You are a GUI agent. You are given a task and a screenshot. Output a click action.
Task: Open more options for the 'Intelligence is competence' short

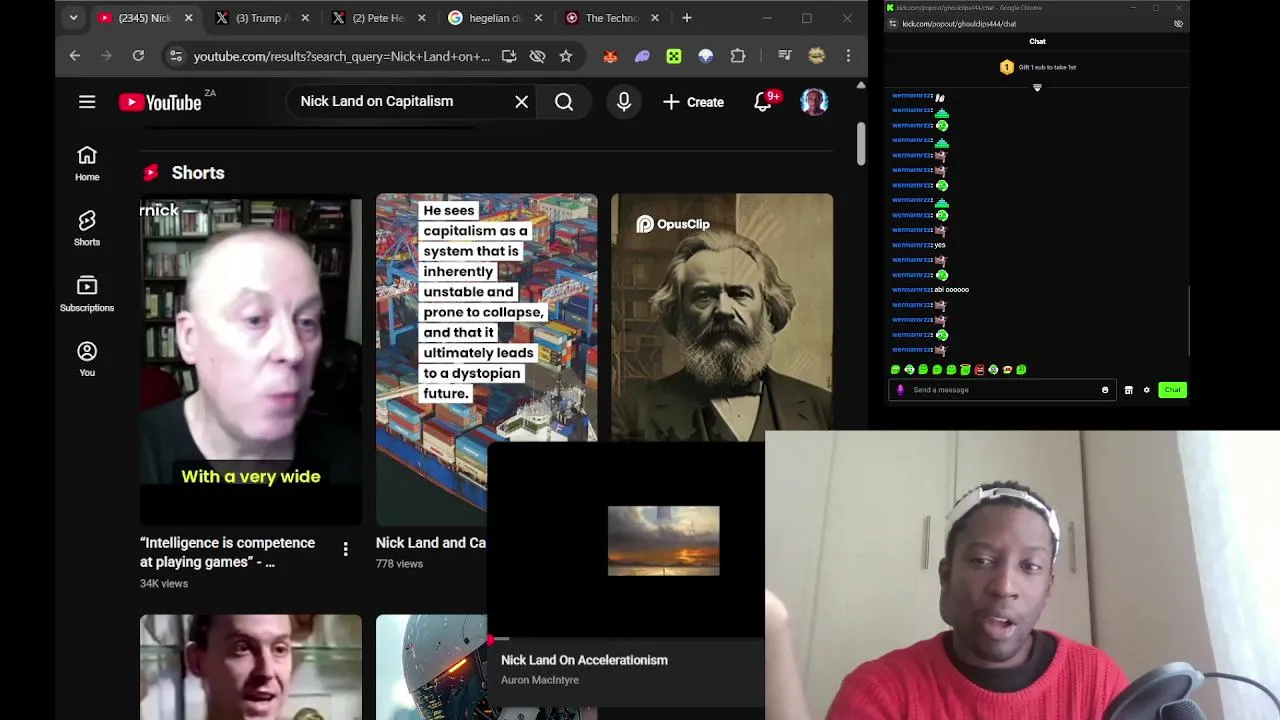(x=345, y=549)
